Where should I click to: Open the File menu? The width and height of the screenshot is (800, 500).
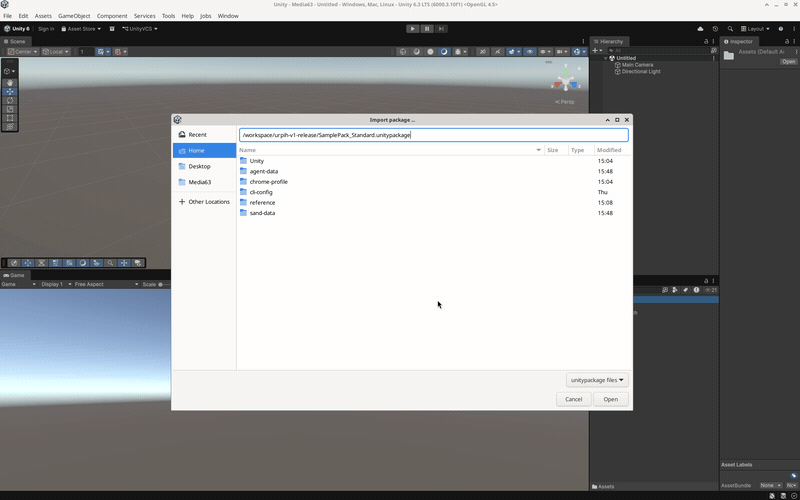(x=8, y=16)
